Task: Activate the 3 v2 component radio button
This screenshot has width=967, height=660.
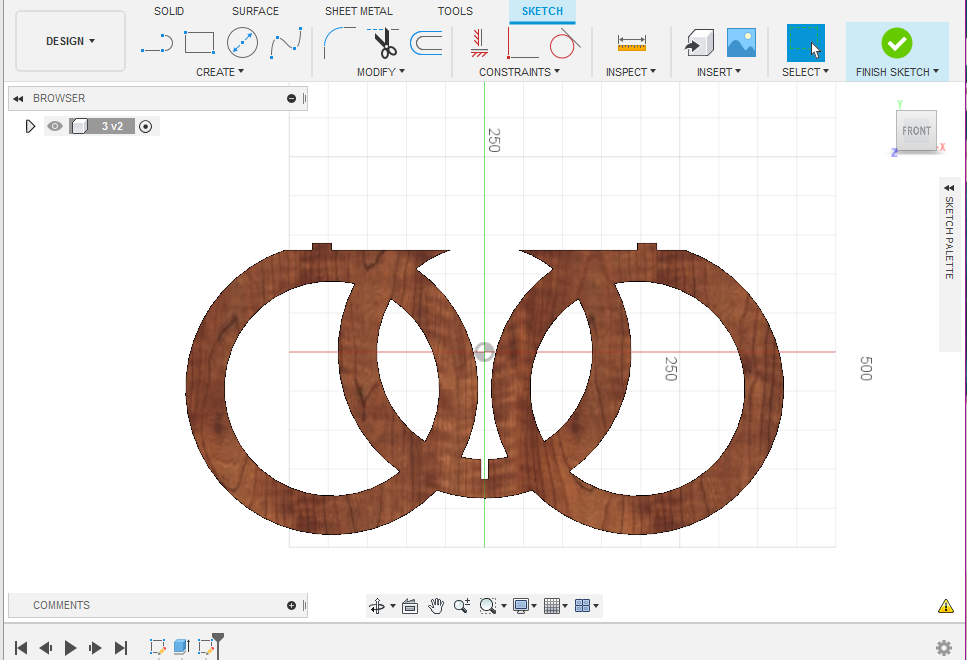Action: [x=146, y=126]
